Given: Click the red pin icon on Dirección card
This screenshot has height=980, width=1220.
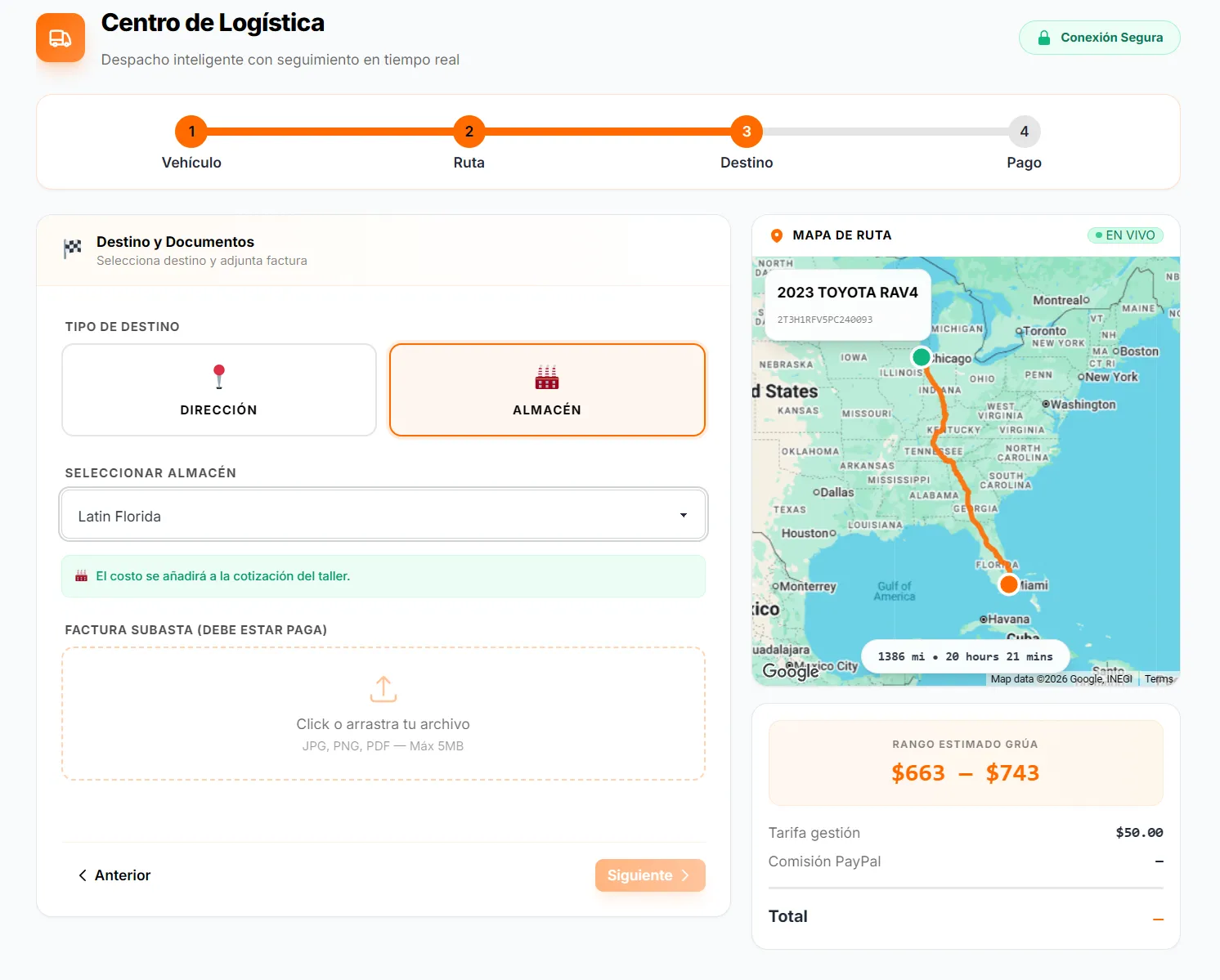Looking at the screenshot, I should (218, 376).
